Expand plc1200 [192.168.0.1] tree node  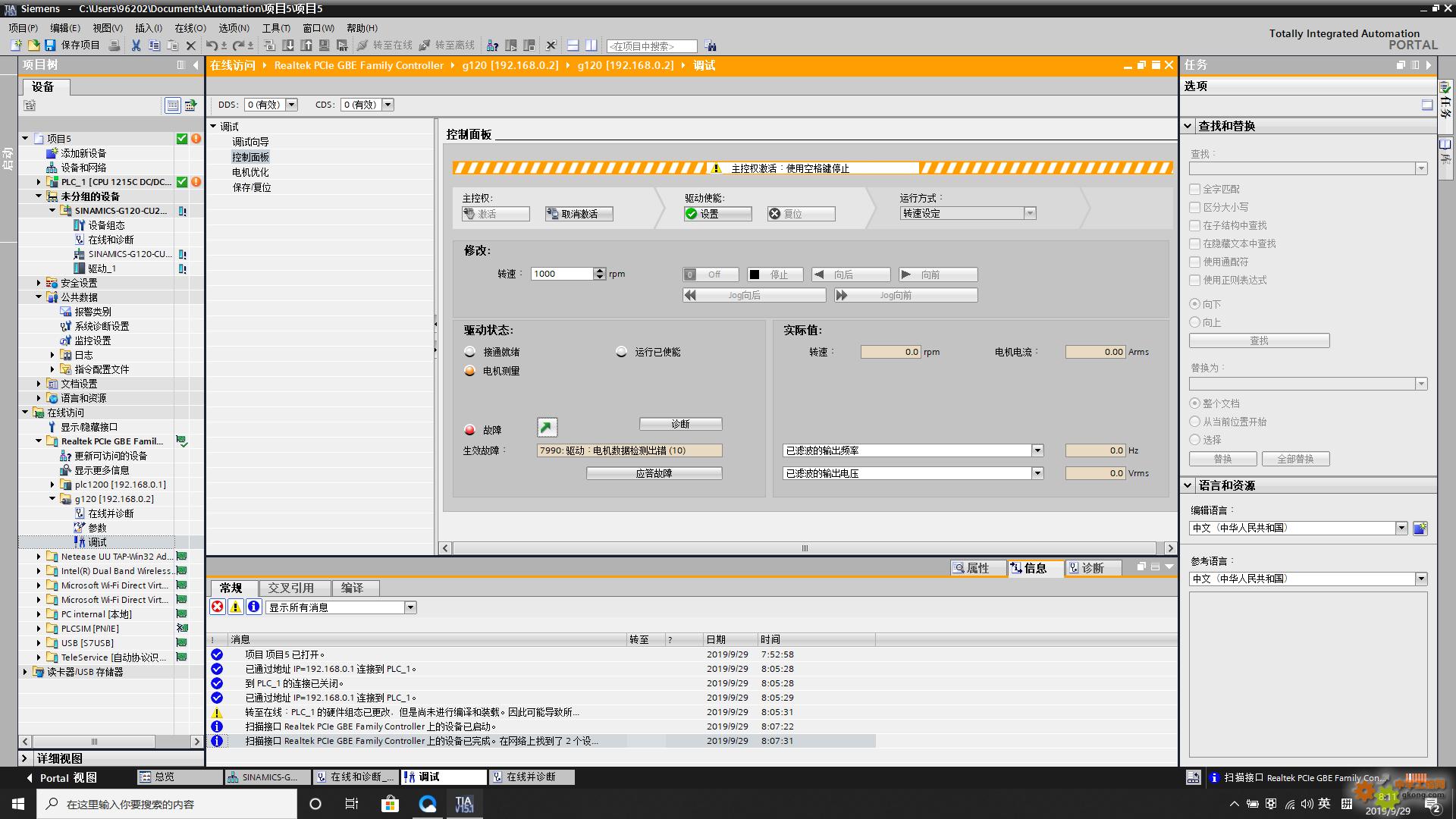52,485
